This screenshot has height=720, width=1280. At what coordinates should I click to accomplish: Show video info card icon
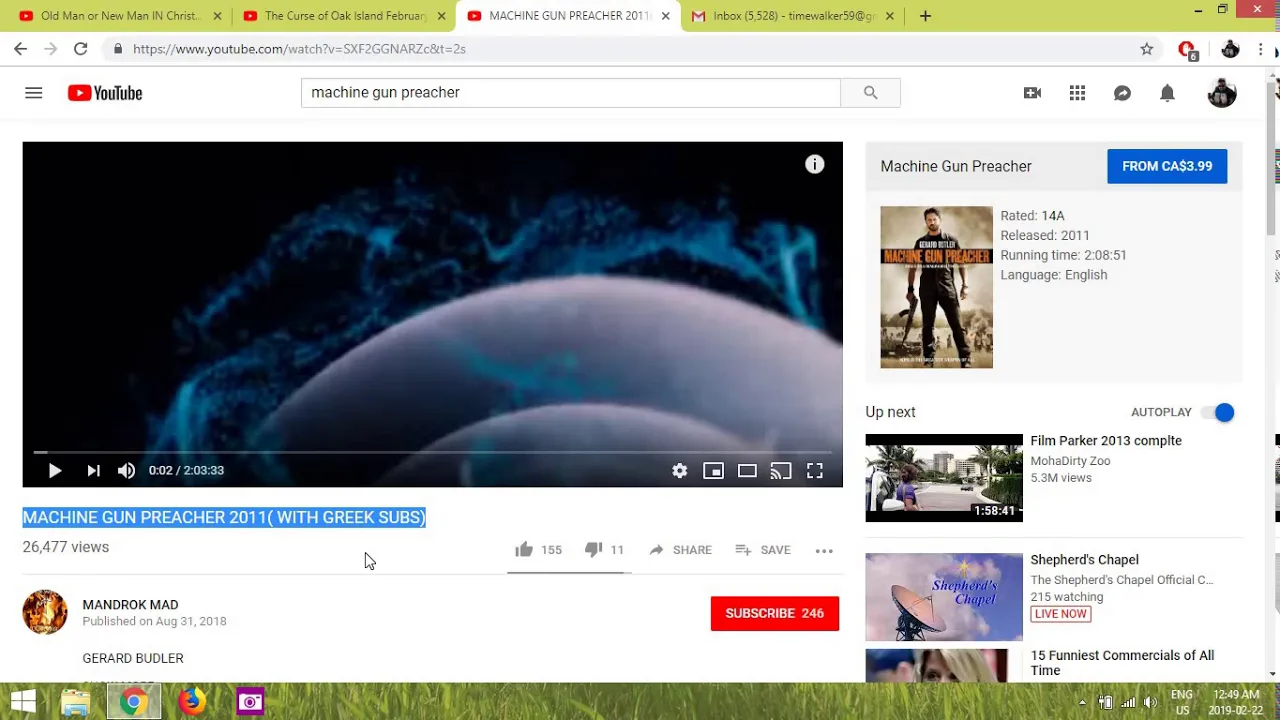pos(814,165)
